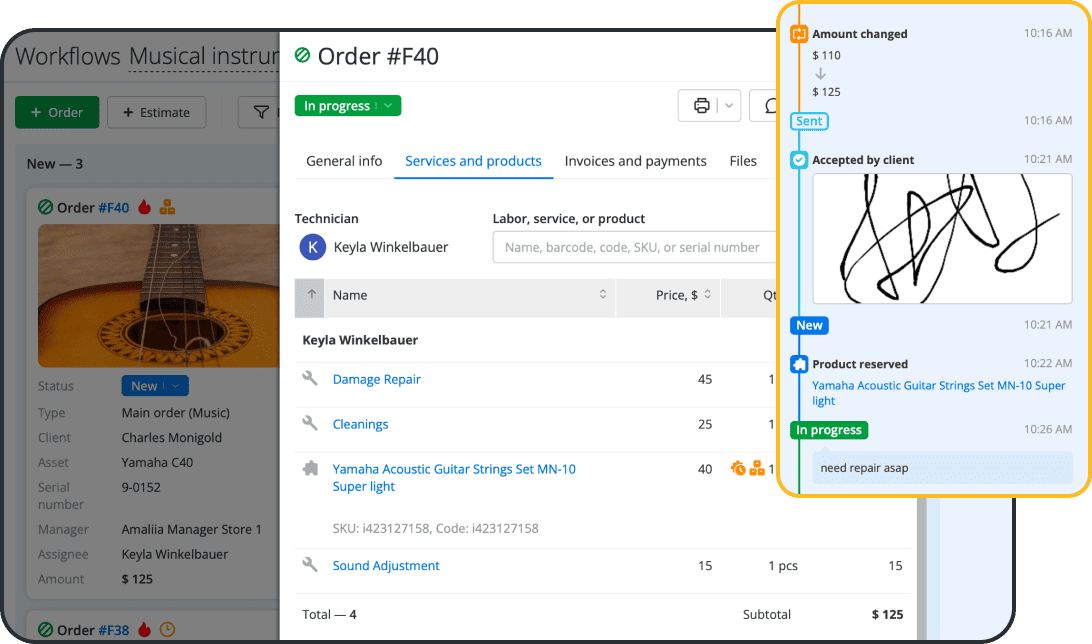Viewport: 1092px width, 644px height.
Task: Click the fire priority icon on order F40
Action: coord(144,208)
